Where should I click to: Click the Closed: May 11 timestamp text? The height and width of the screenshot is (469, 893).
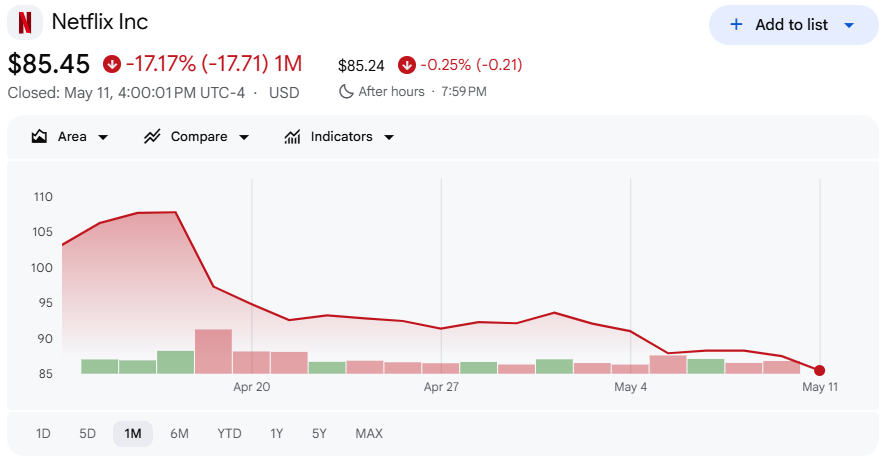click(x=126, y=93)
